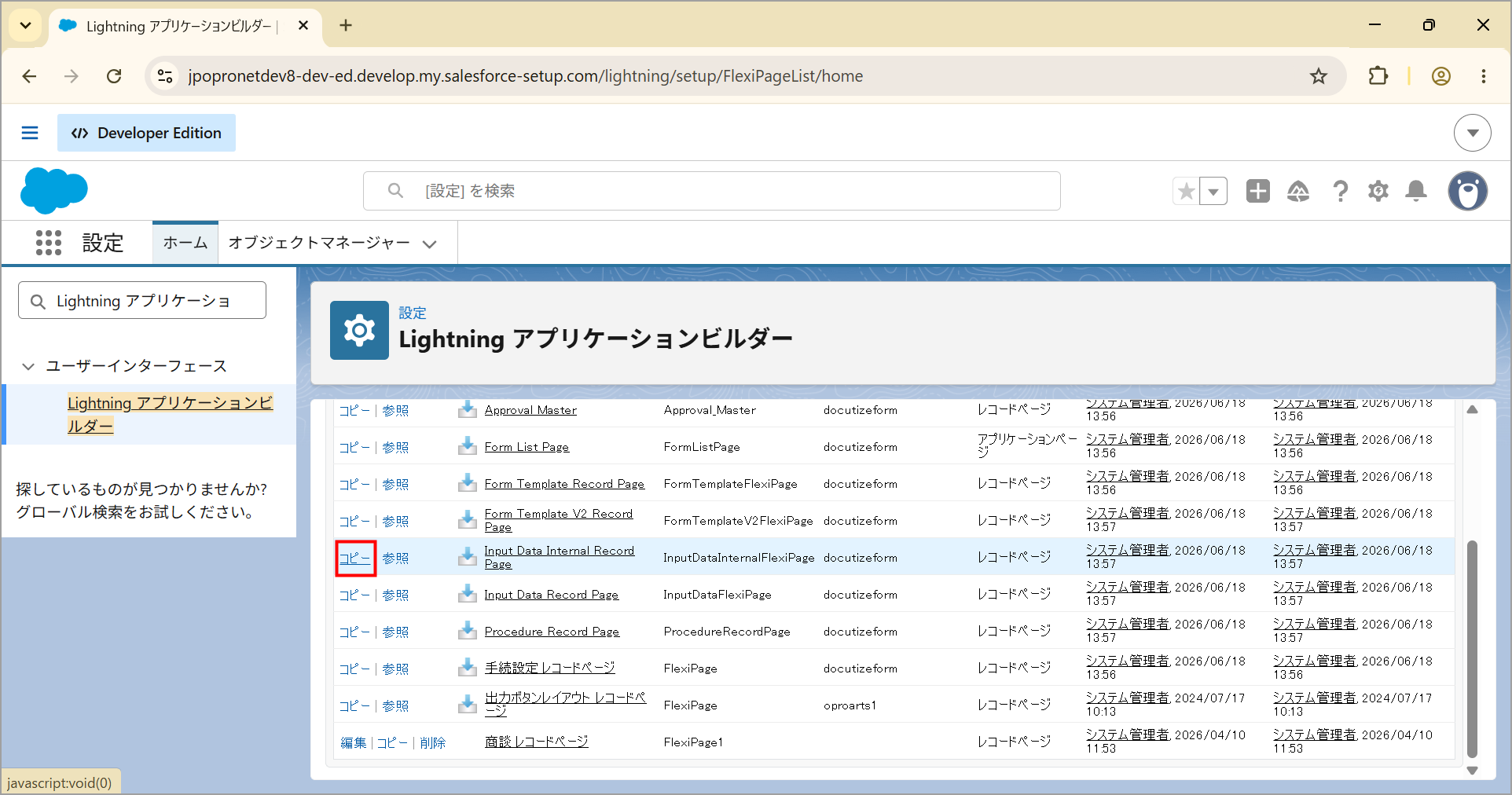Image resolution: width=1512 pixels, height=795 pixels.
Task: Open the user profile avatar
Action: [1468, 191]
